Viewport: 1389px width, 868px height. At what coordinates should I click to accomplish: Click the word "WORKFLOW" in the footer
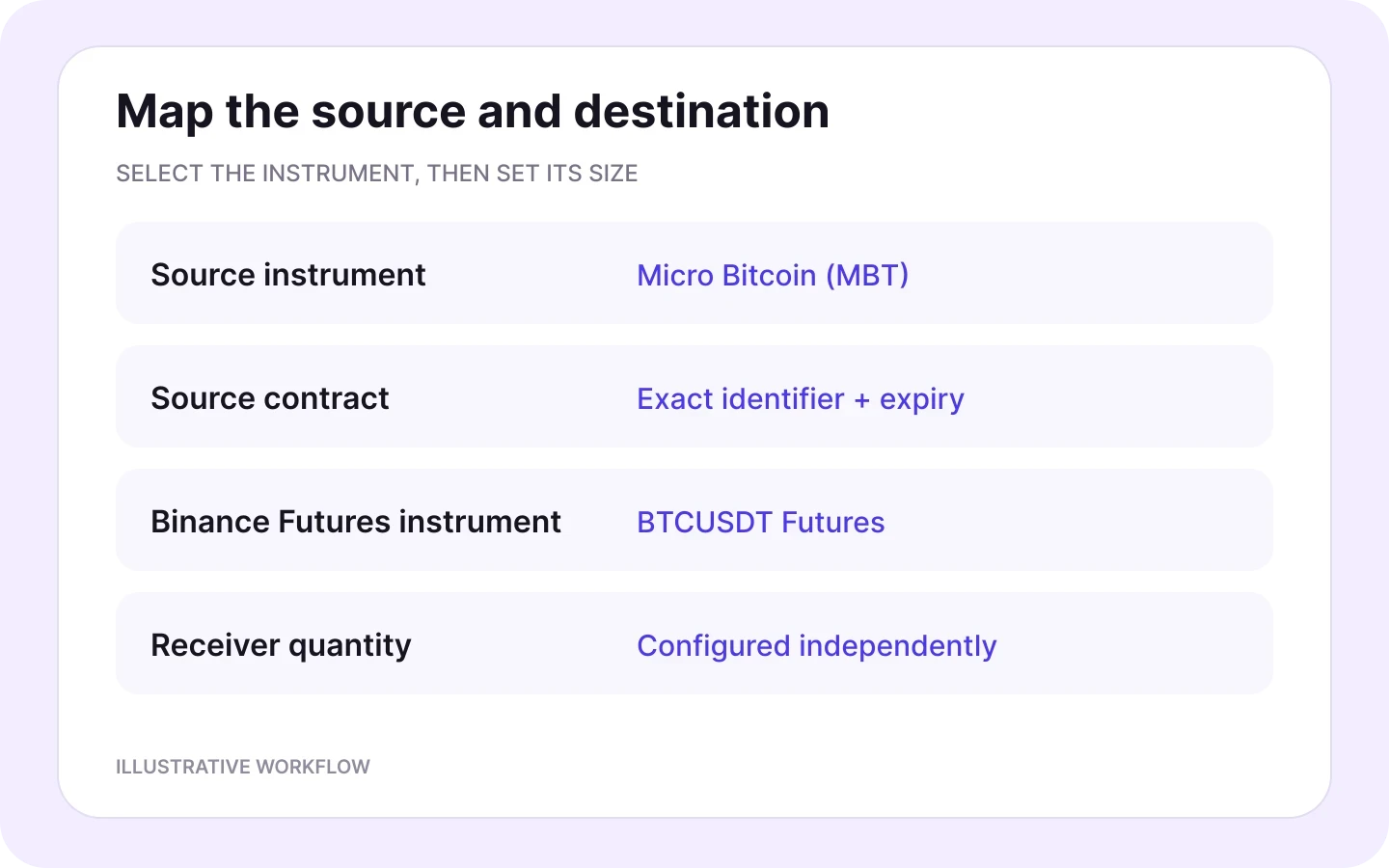[313, 767]
